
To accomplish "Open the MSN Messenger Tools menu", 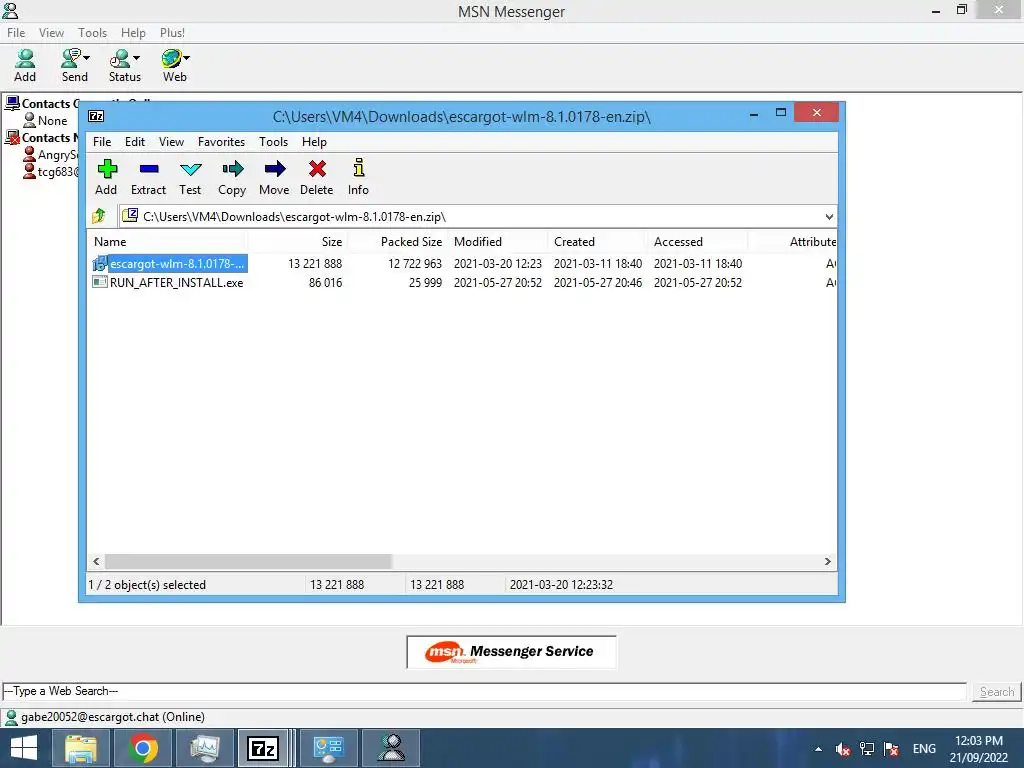I will (92, 33).
